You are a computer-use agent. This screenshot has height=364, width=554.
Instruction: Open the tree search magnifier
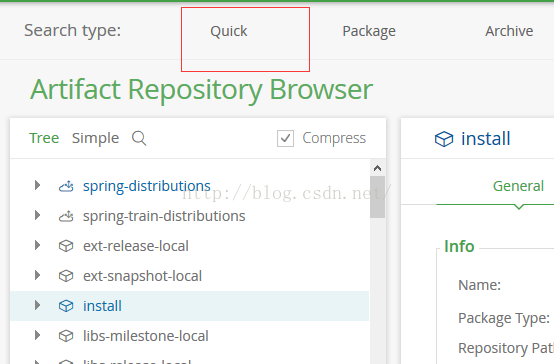(139, 138)
